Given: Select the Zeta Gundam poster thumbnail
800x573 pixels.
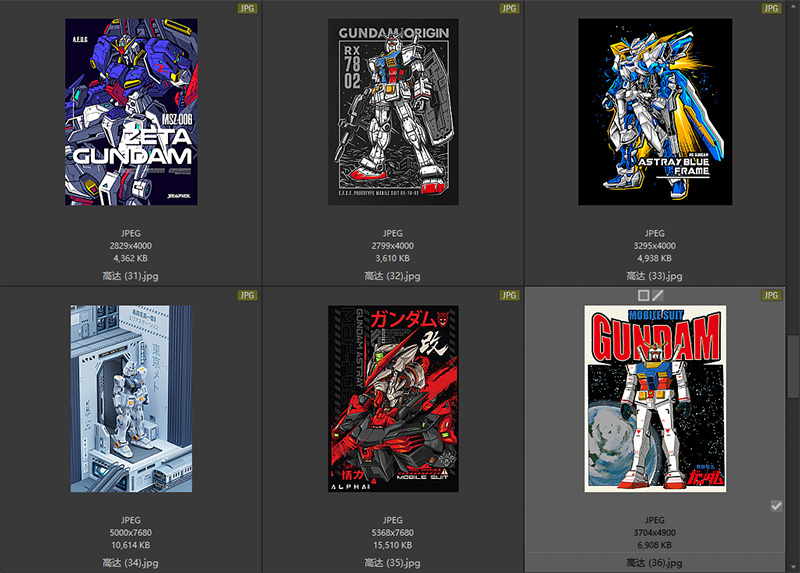Looking at the screenshot, I should (131, 112).
